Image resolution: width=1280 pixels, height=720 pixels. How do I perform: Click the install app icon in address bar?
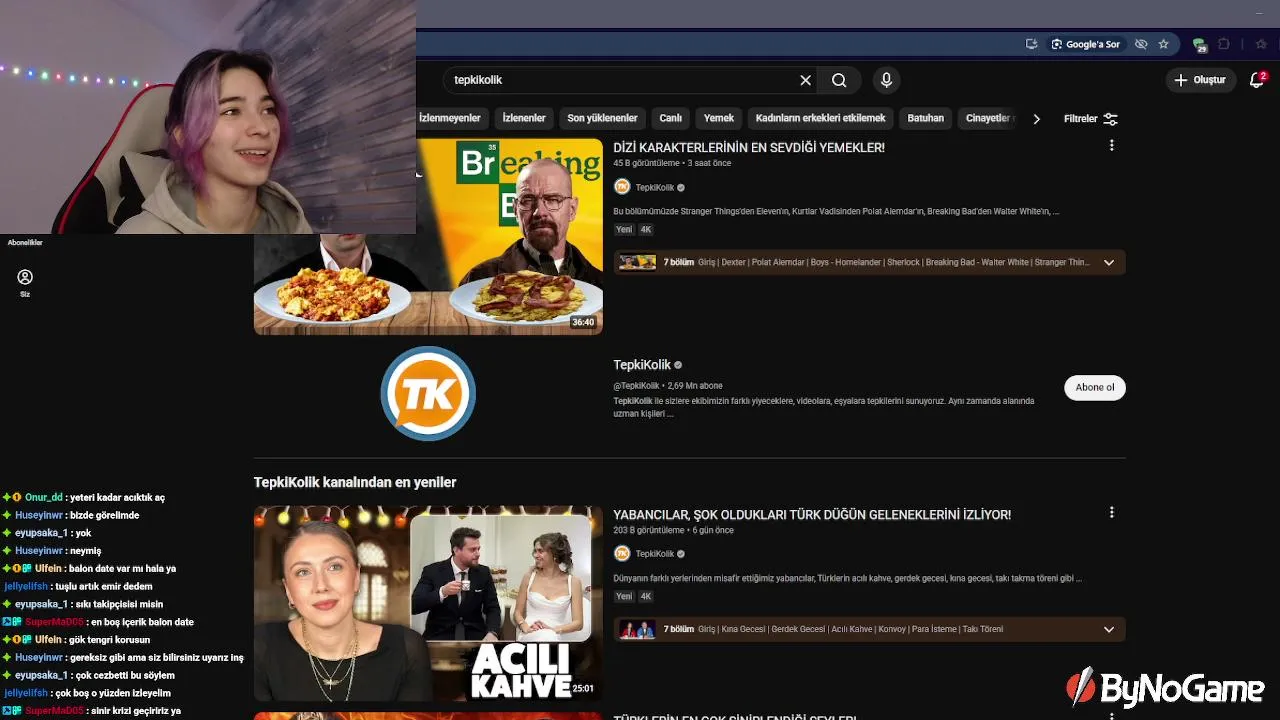click(x=1032, y=44)
